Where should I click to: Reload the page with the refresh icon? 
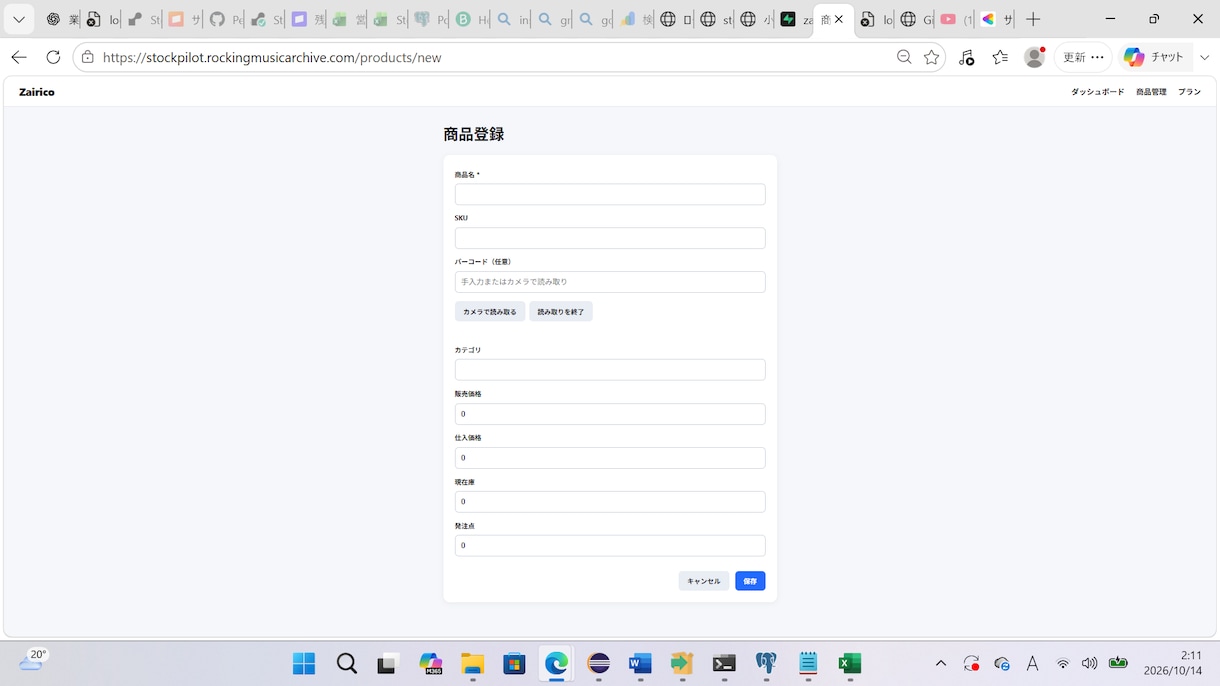point(53,57)
